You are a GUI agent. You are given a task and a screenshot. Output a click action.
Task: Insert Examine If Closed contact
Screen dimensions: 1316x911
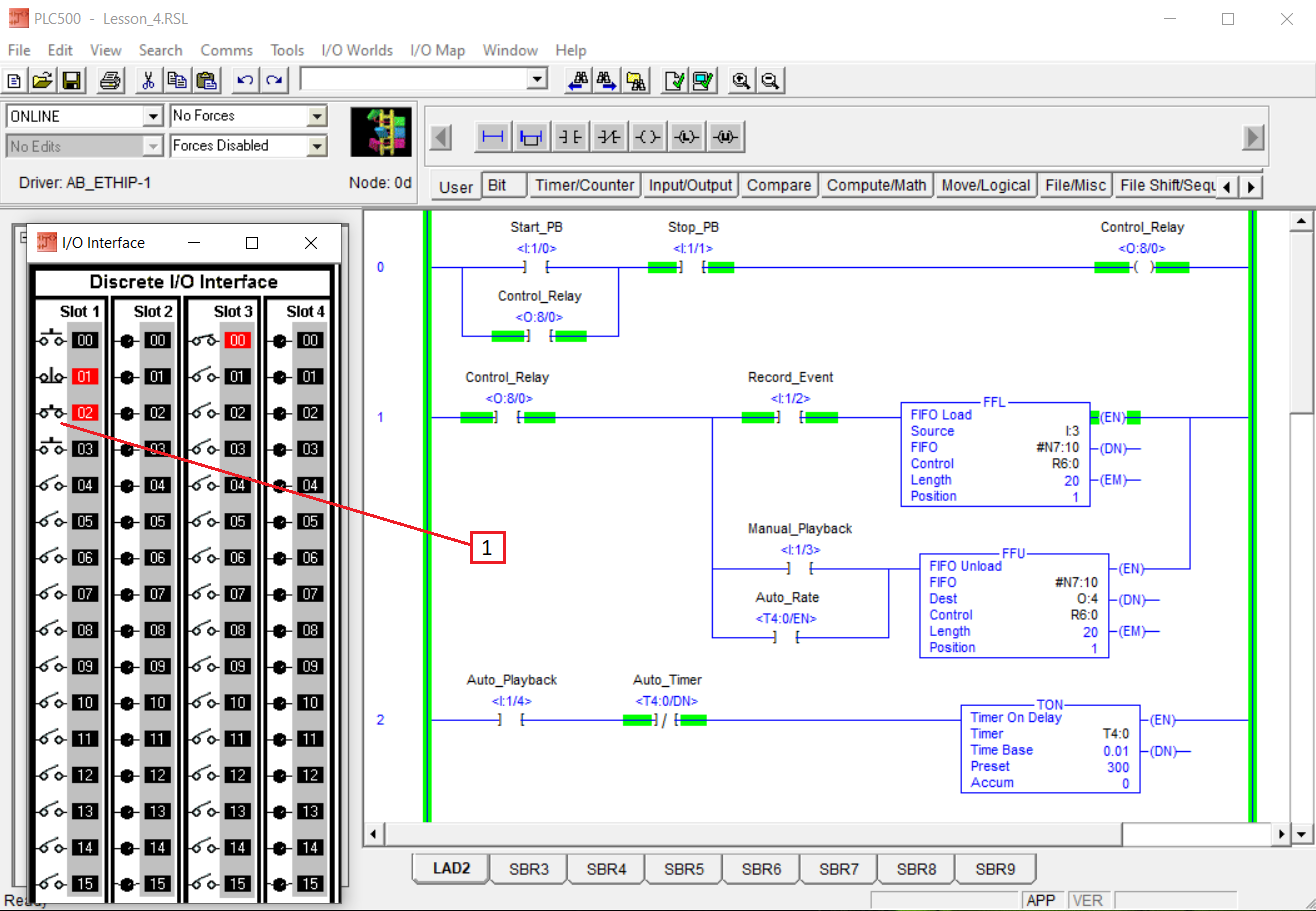point(570,137)
